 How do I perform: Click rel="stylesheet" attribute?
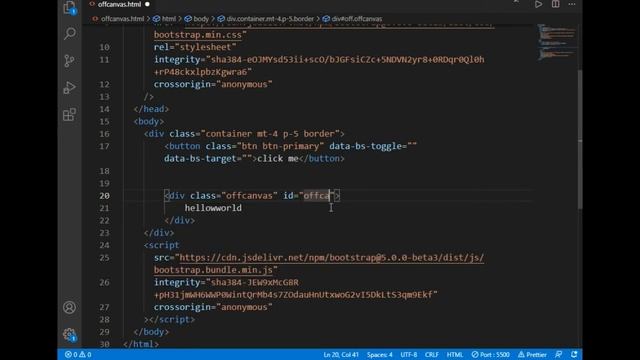(195, 47)
